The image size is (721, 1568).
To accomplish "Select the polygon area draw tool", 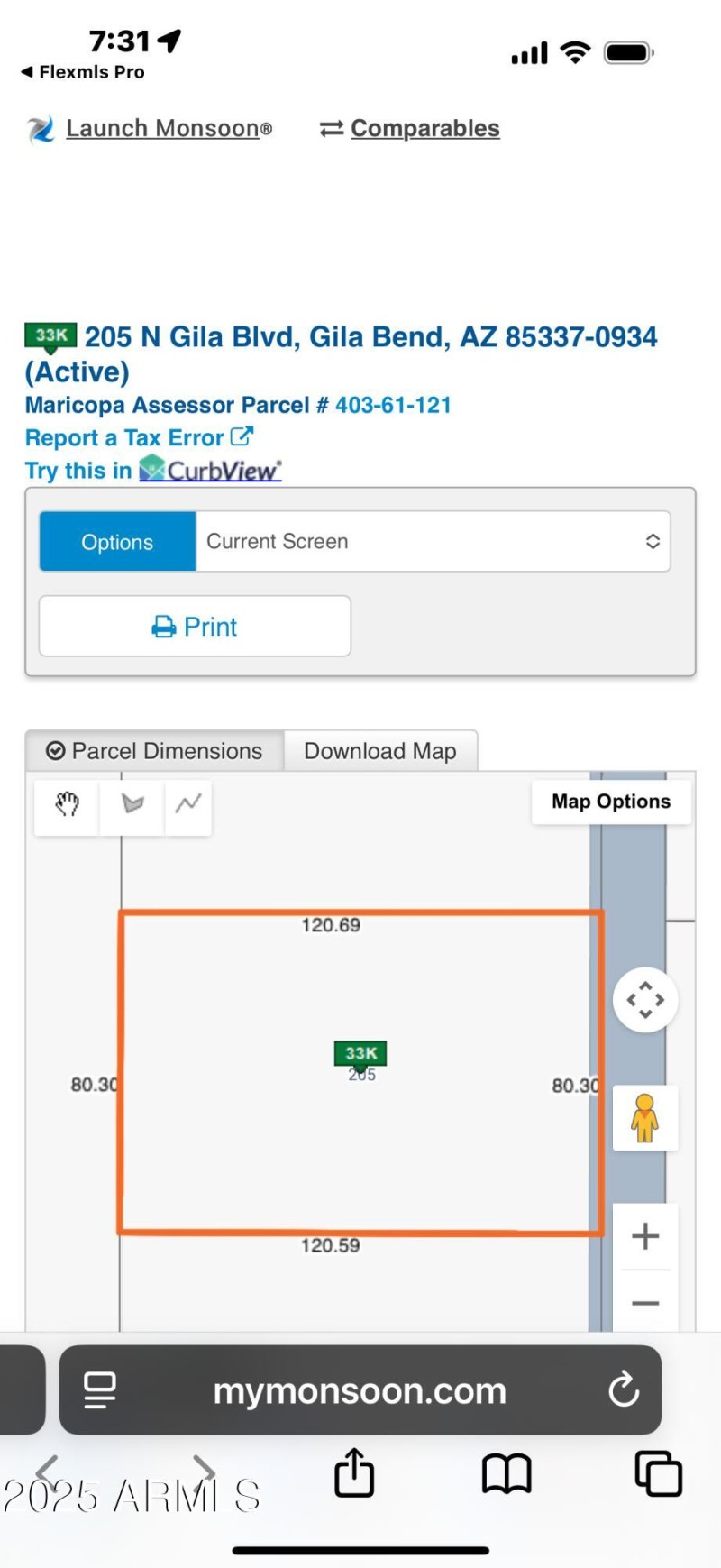I will (x=132, y=803).
